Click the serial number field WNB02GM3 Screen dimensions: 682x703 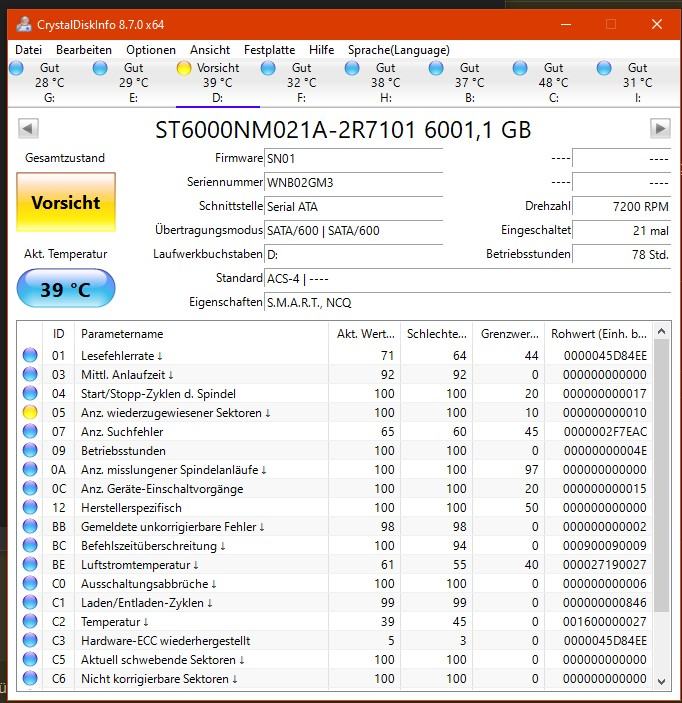point(354,183)
